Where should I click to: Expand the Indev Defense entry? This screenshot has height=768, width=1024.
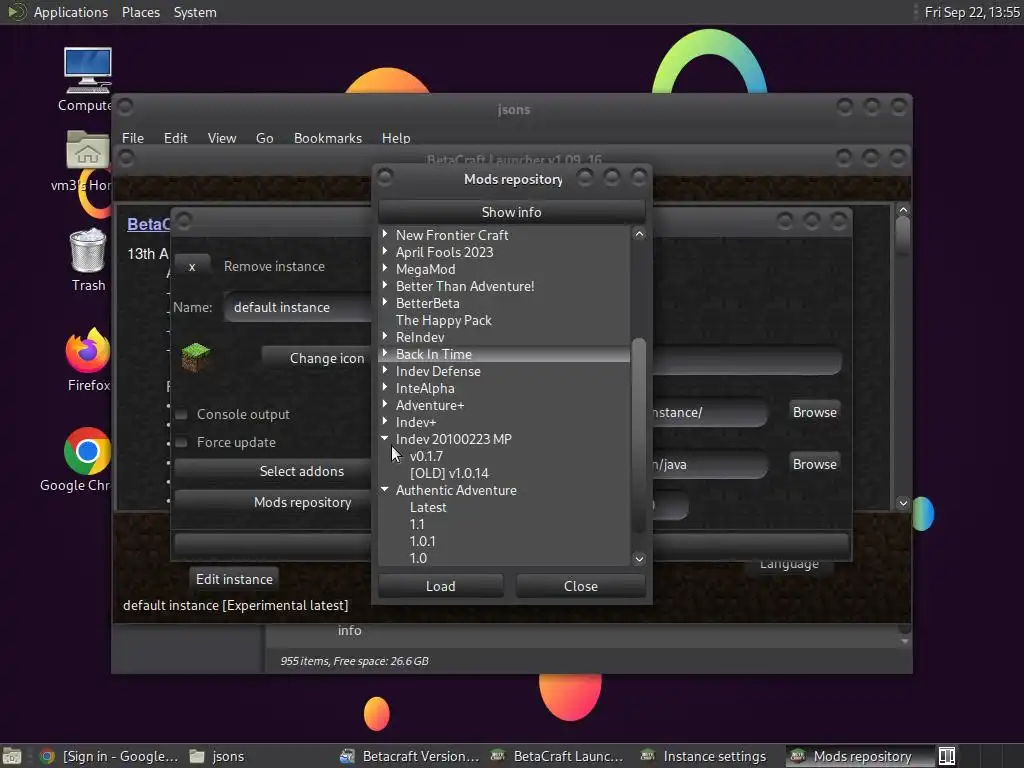385,370
